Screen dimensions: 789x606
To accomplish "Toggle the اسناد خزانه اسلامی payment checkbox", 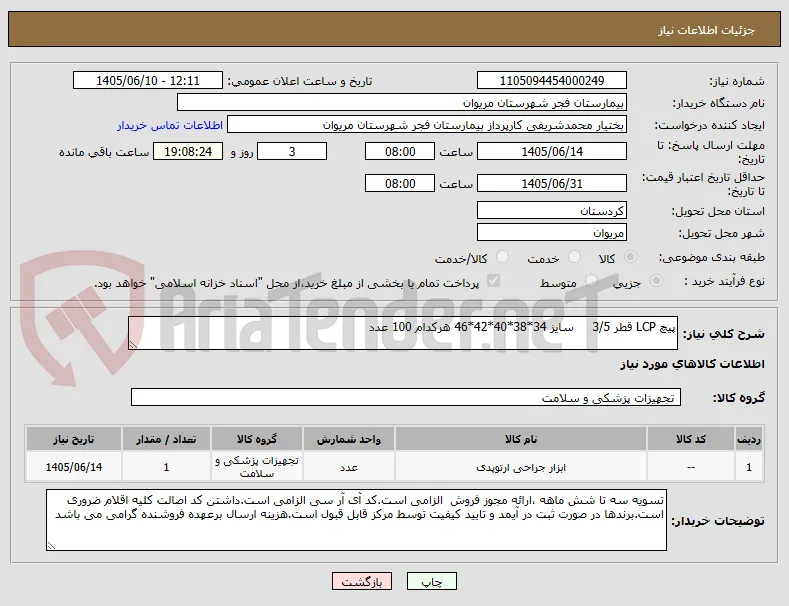I will [x=494, y=281].
